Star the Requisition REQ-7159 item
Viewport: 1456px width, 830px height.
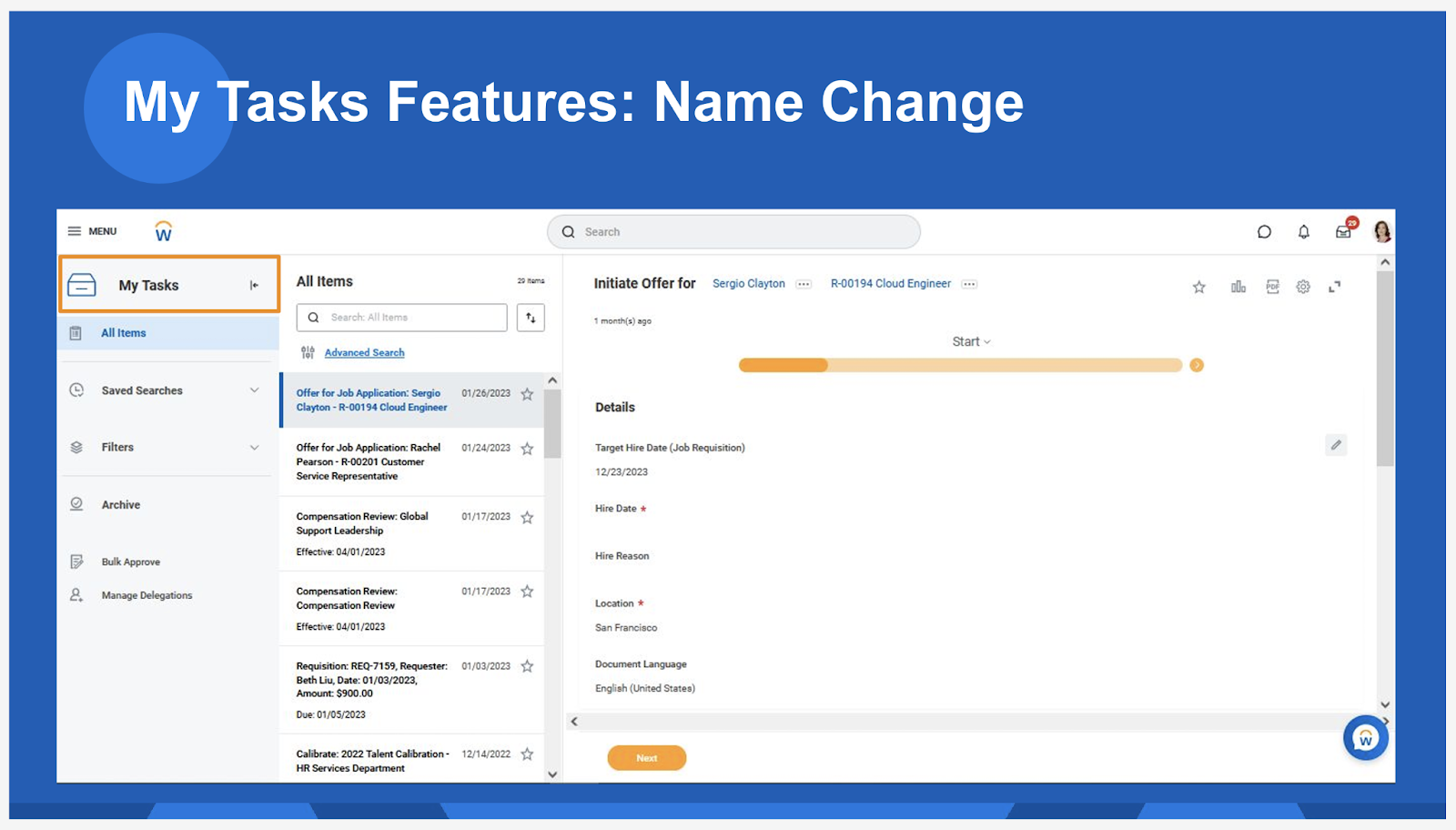point(527,666)
